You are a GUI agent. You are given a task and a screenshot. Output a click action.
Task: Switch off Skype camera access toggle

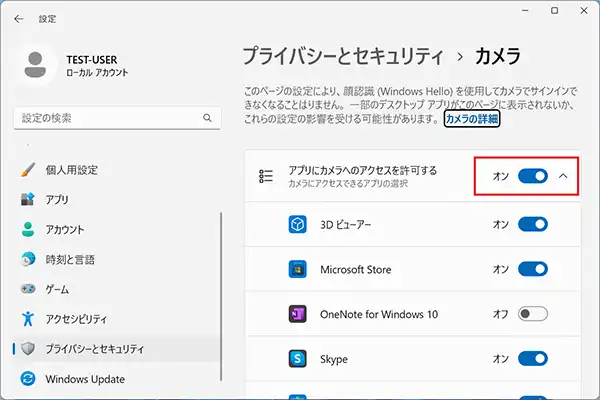[x=533, y=359]
